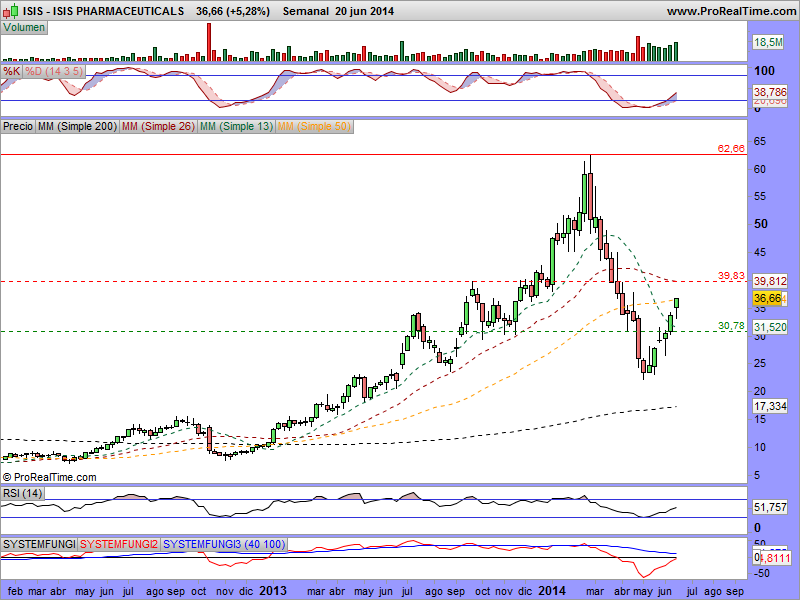
Task: Click the 2013 year label on time axis
Action: pyautogui.click(x=273, y=591)
